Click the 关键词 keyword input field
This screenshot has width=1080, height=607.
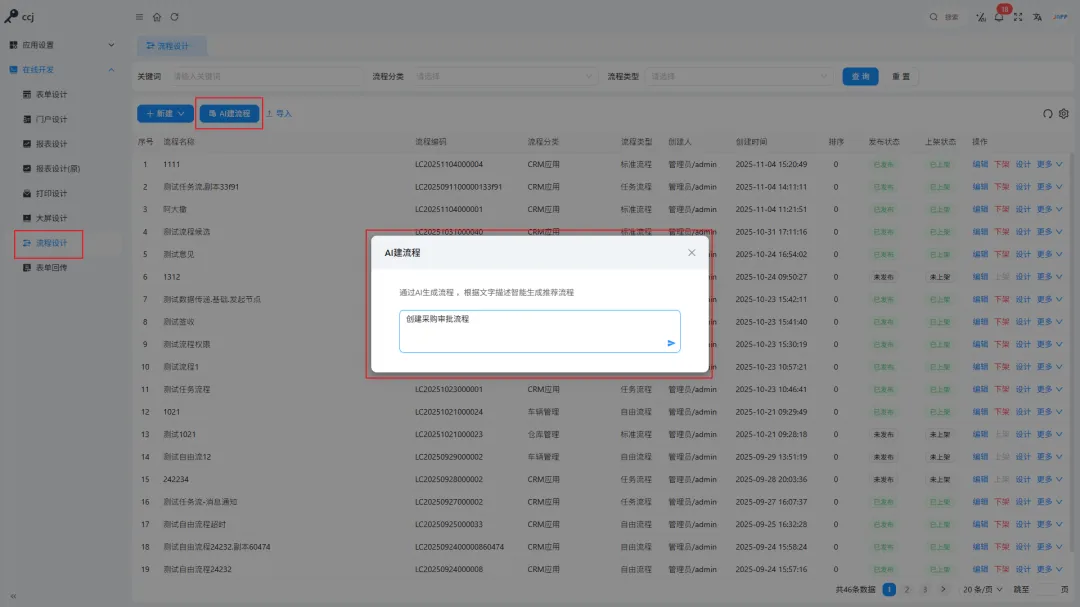pyautogui.click(x=264, y=76)
